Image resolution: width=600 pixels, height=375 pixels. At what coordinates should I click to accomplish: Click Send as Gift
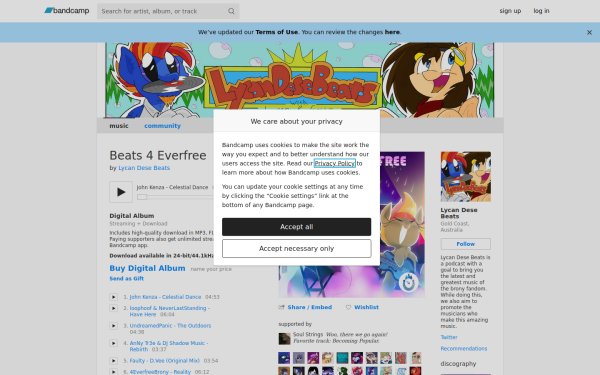coord(127,279)
